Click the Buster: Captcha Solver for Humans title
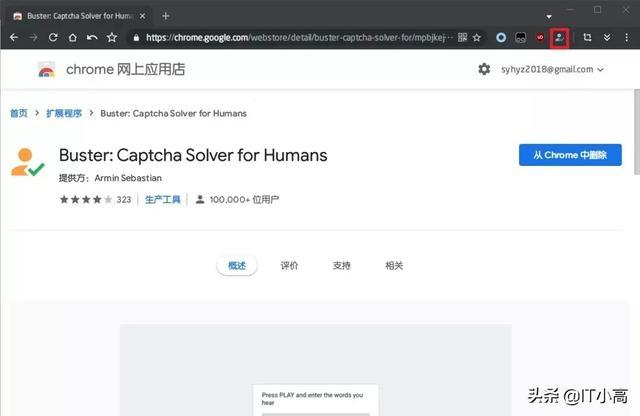 pyautogui.click(x=193, y=155)
